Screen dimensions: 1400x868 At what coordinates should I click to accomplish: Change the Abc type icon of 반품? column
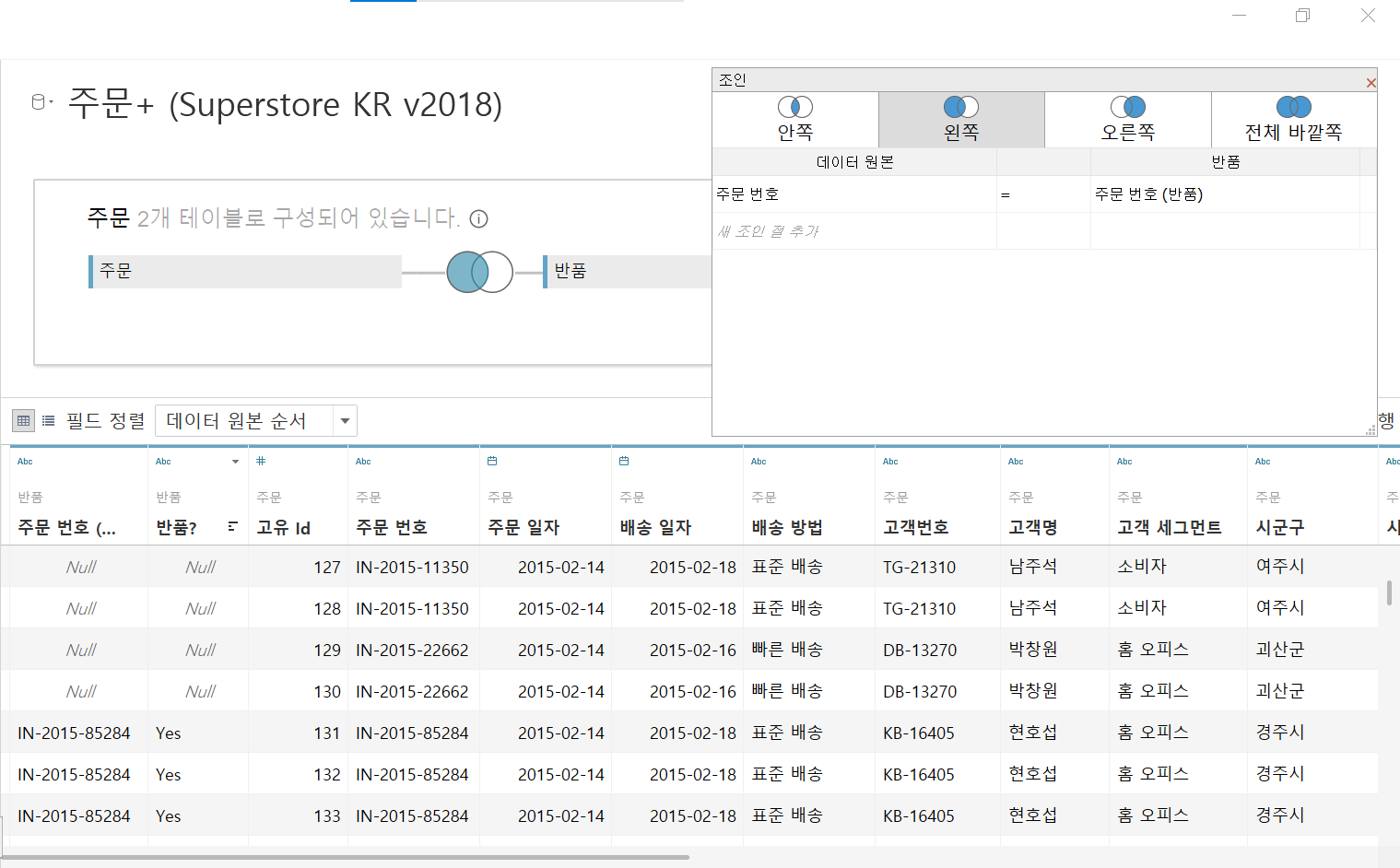(163, 462)
